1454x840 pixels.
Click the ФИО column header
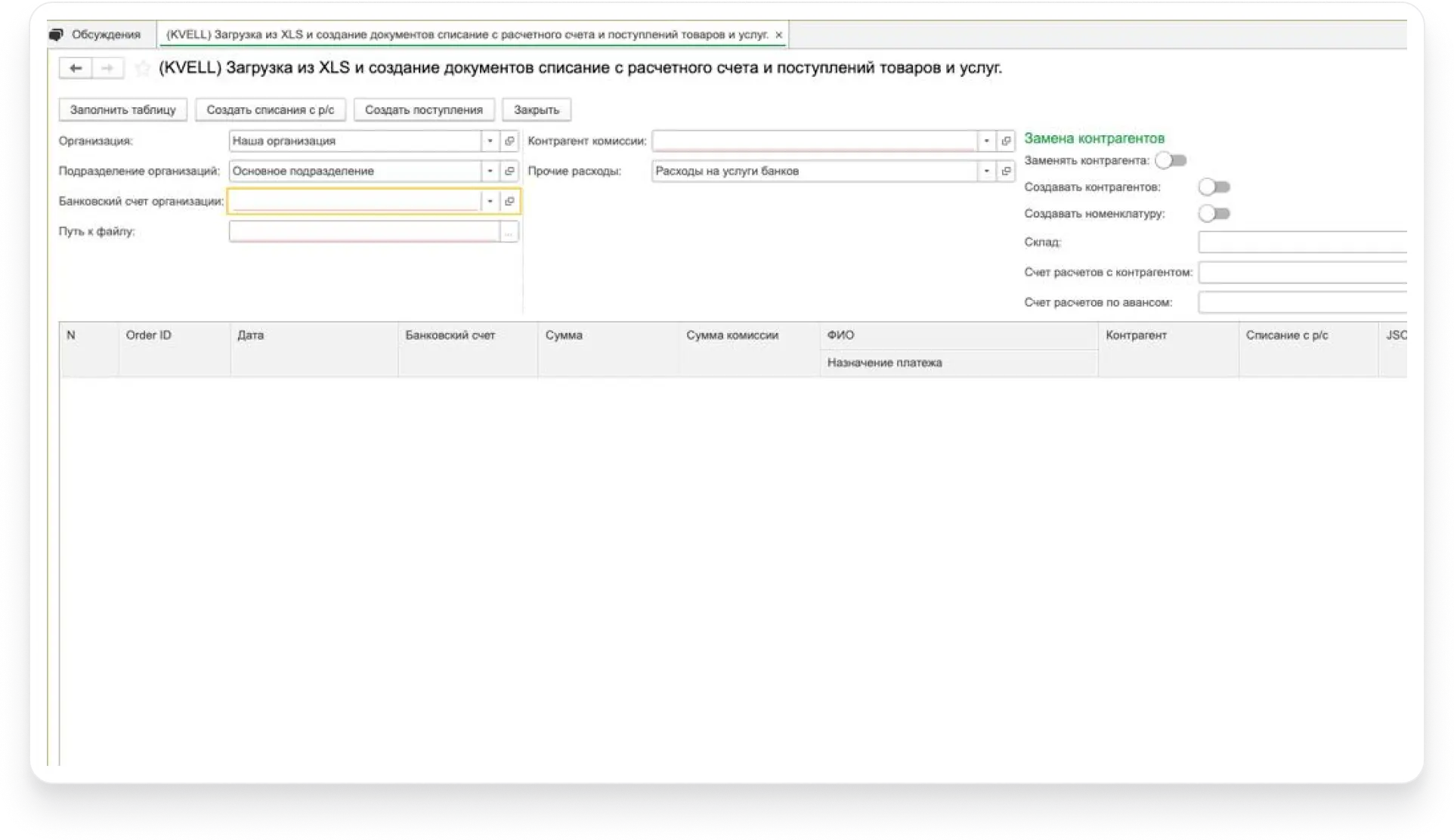959,336
